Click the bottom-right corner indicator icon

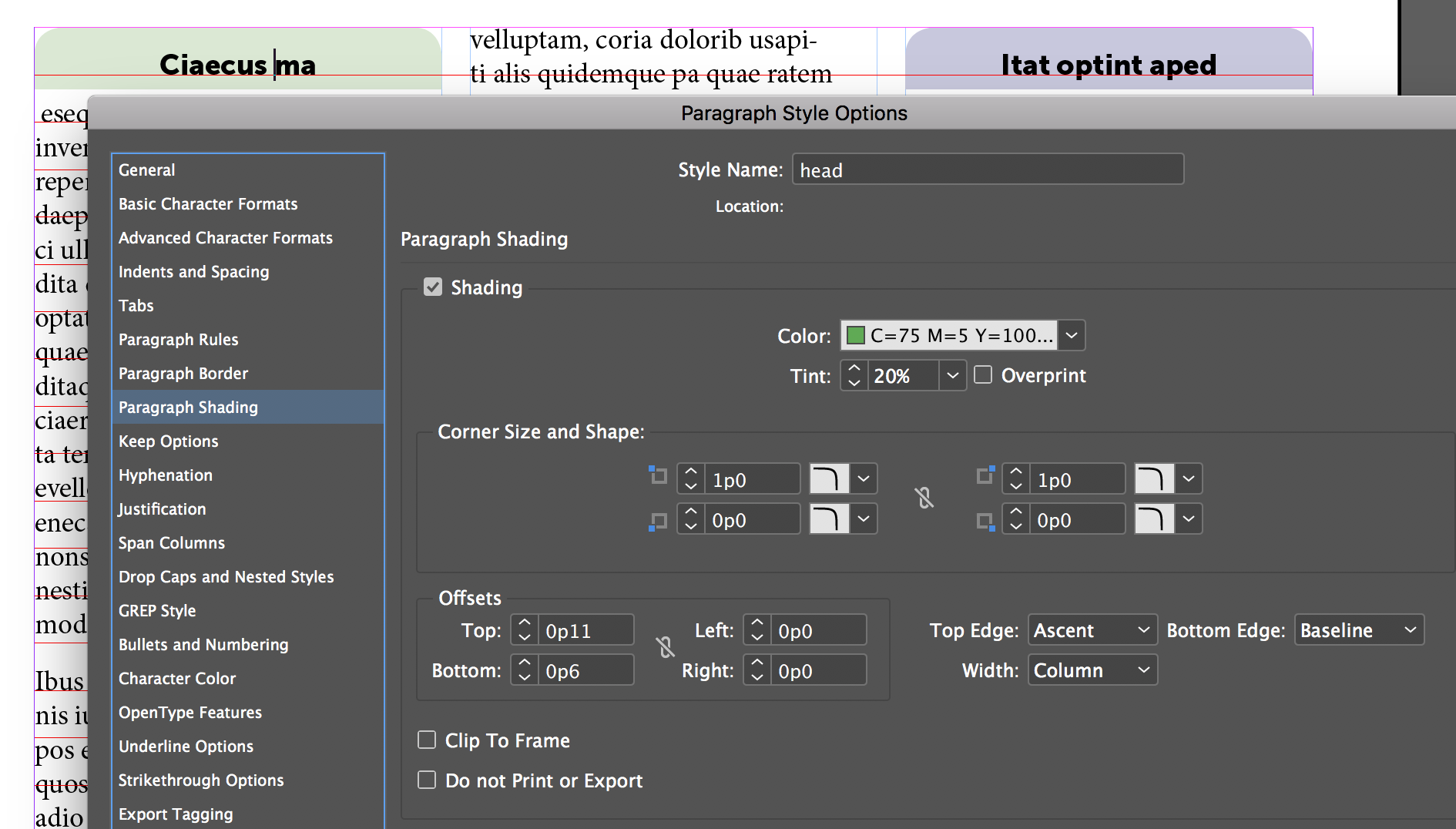985,522
